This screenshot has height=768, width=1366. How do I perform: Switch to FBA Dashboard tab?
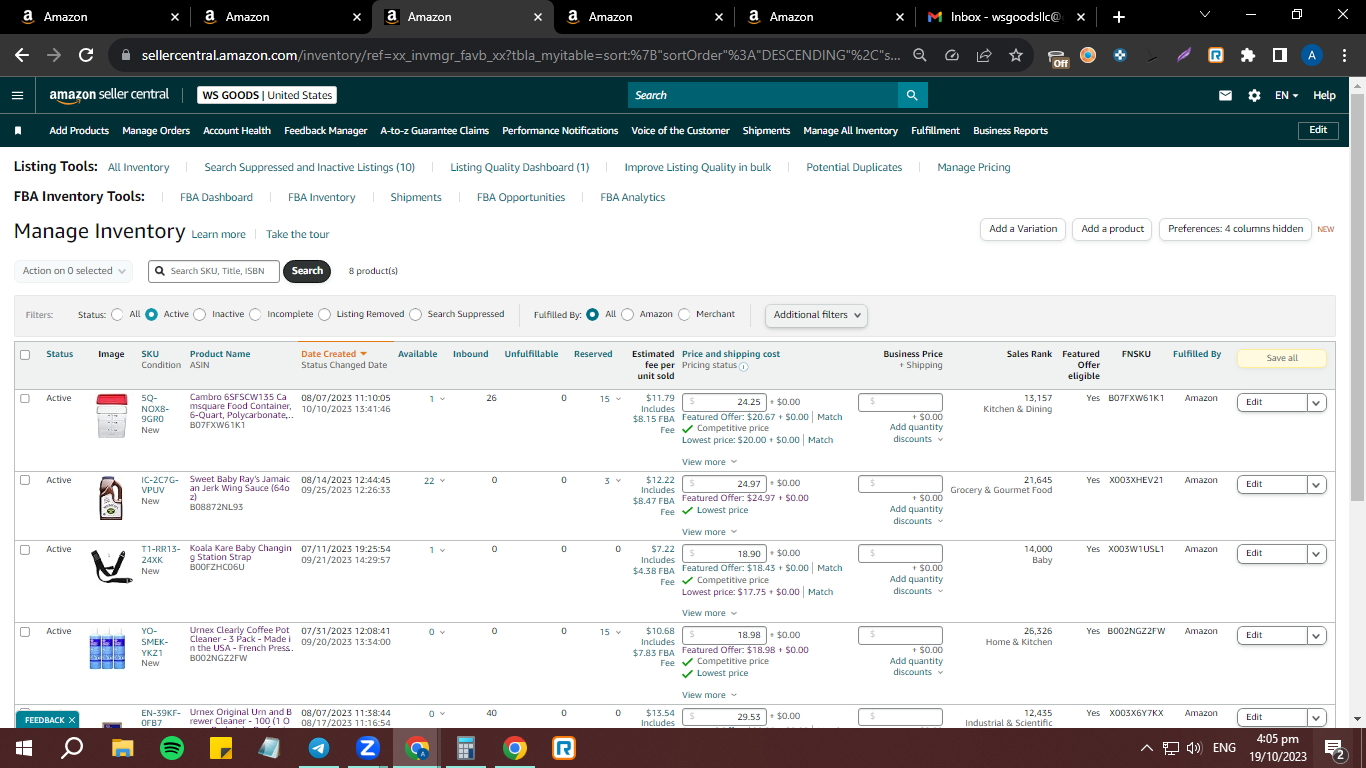[216, 198]
